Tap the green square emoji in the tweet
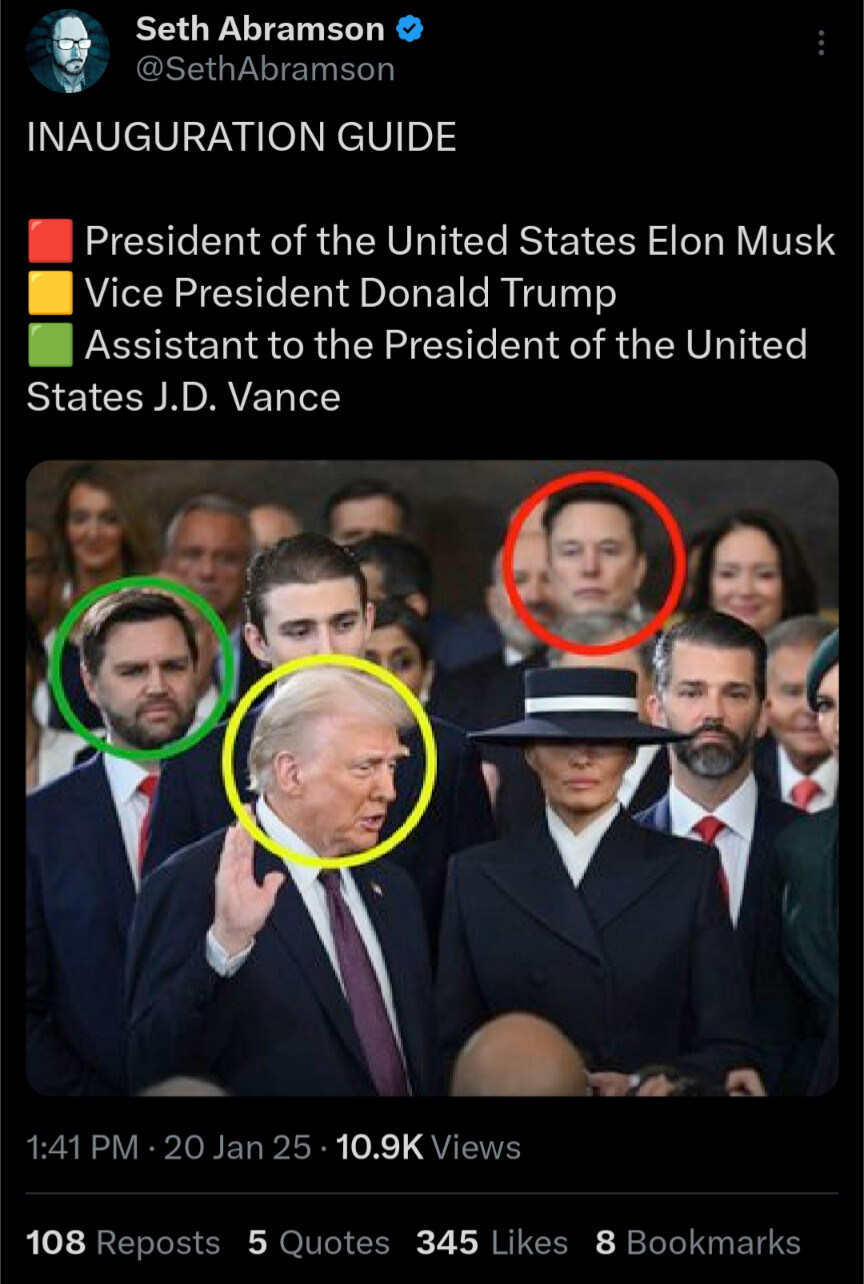The image size is (864, 1284). [50, 346]
